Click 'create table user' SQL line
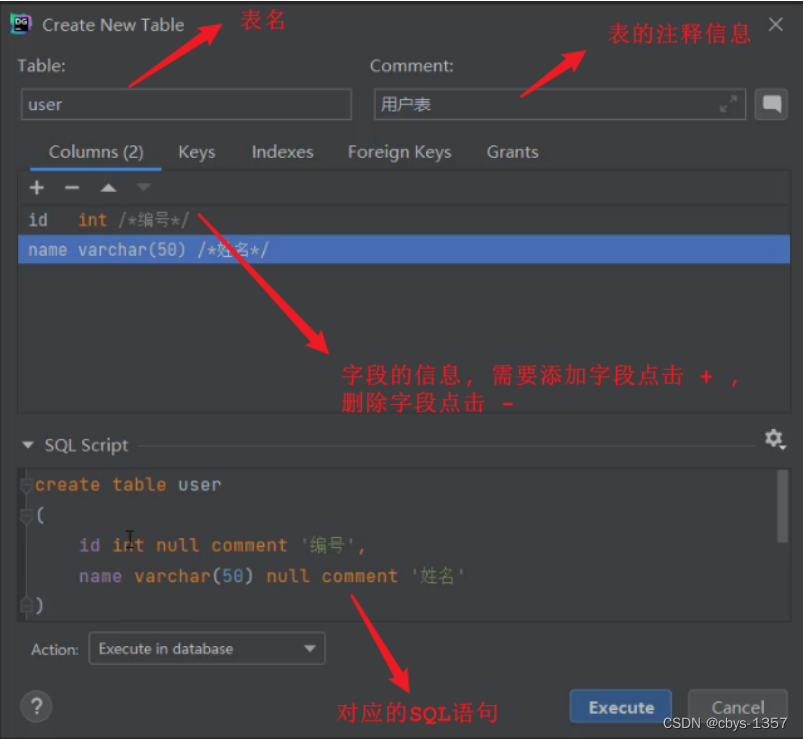 pos(128,484)
